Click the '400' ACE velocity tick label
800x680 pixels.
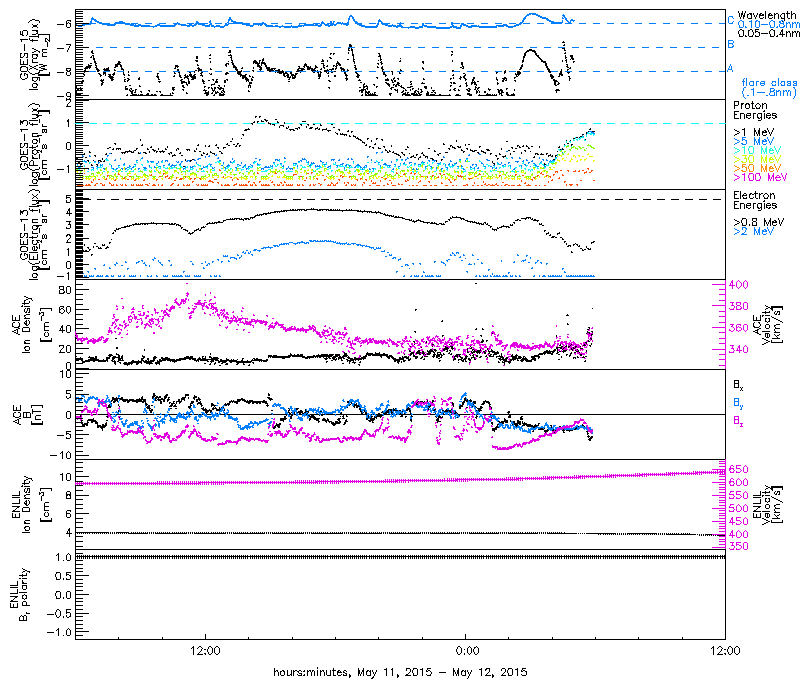(738, 285)
